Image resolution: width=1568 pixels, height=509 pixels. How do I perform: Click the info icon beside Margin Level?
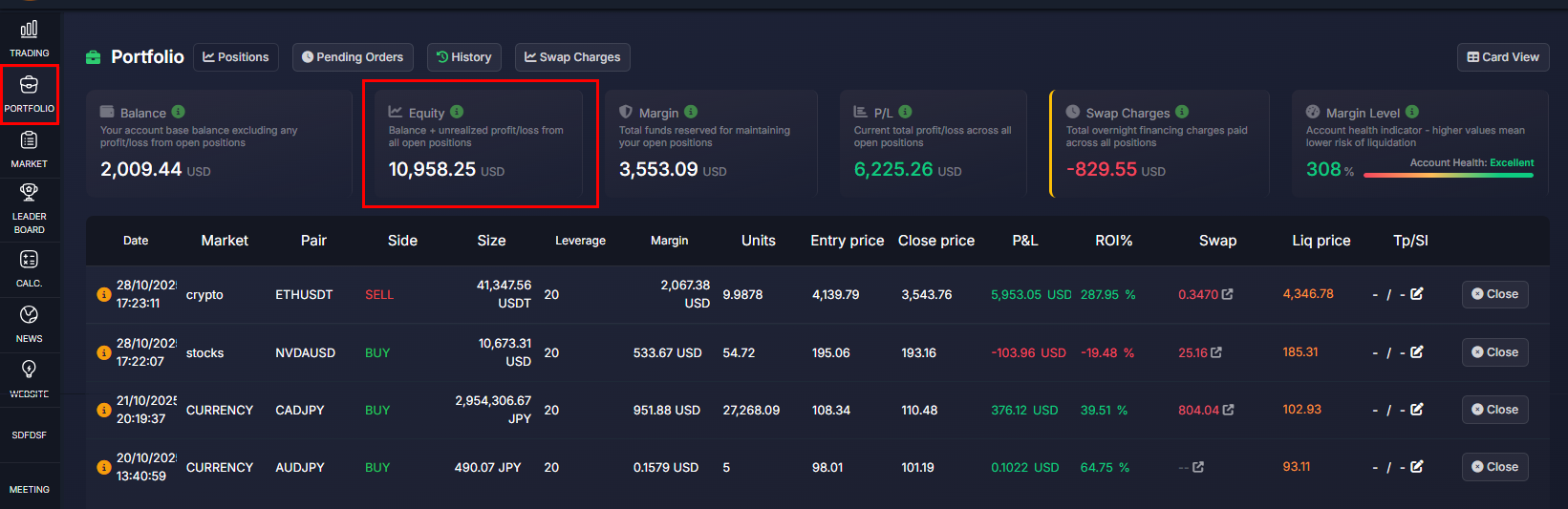pyautogui.click(x=1412, y=112)
